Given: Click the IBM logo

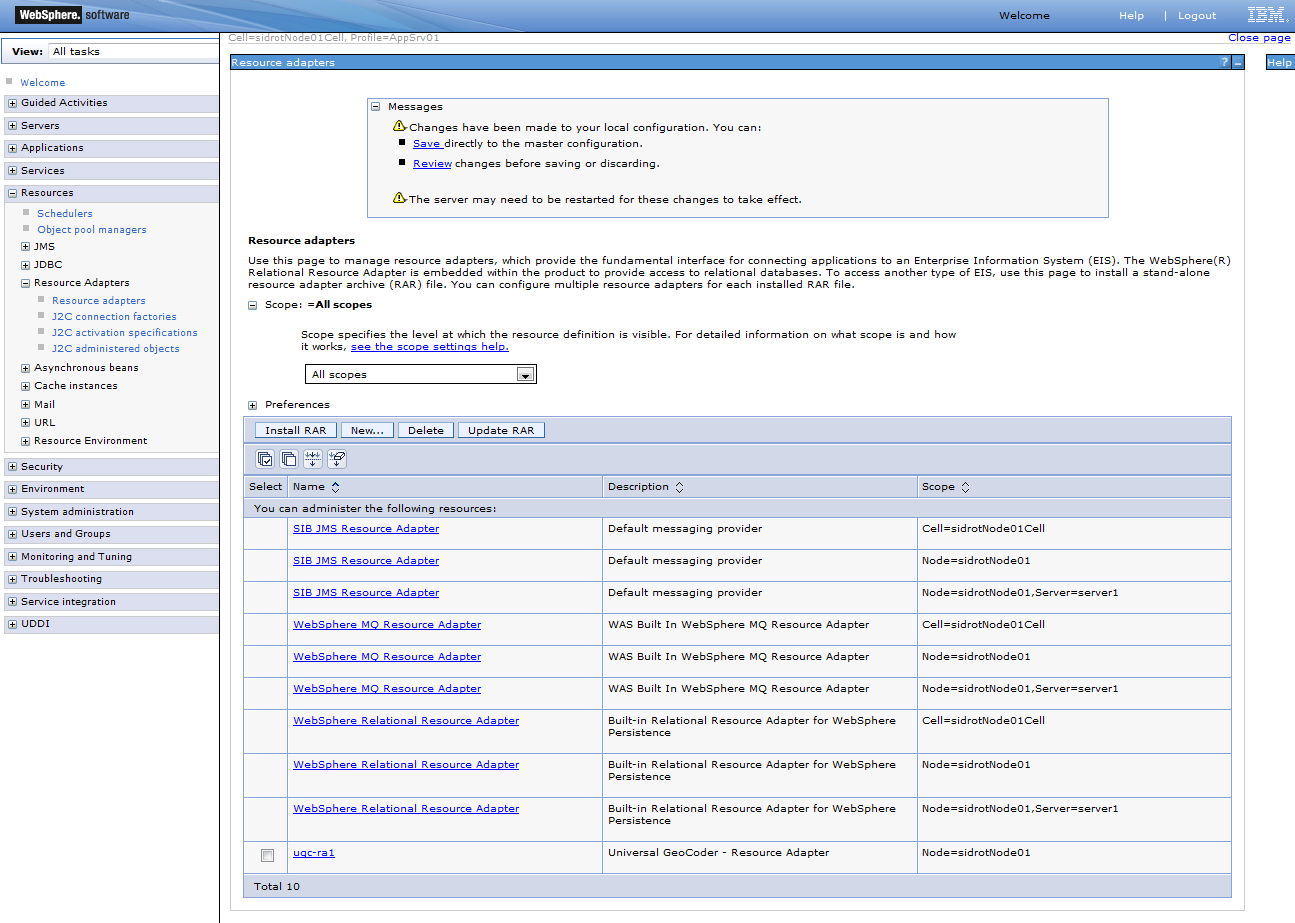Looking at the screenshot, I should pos(1267,15).
